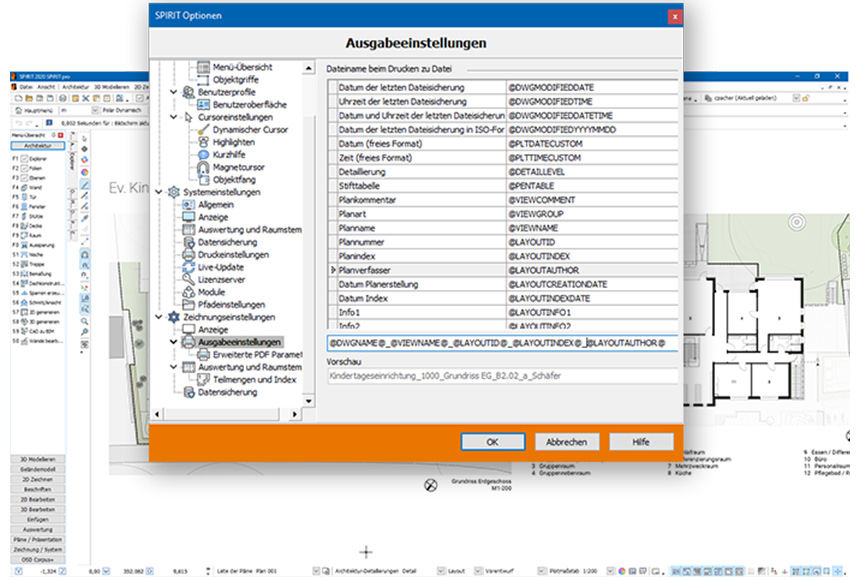Open Magnetcursor settings
Viewport: 860px width, 580px height.
tap(230, 166)
